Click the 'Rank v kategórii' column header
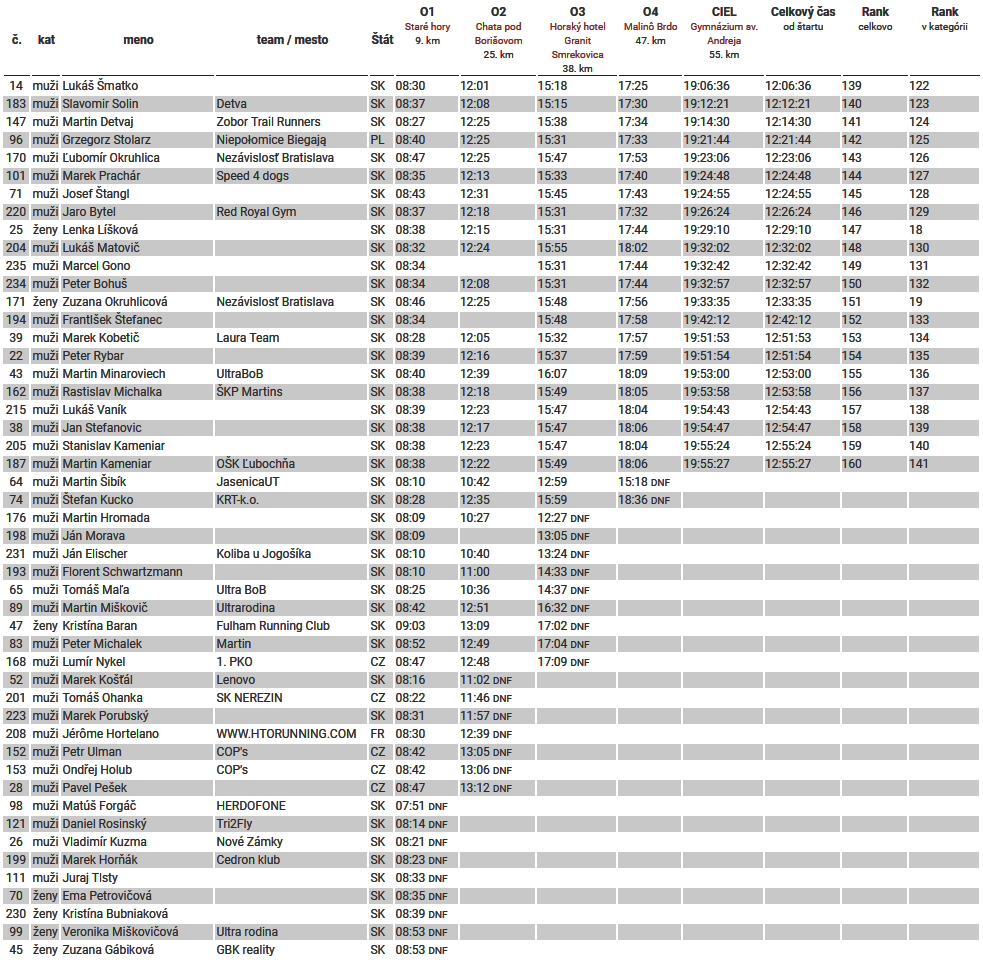Screen dimensions: 983x962 point(944,19)
